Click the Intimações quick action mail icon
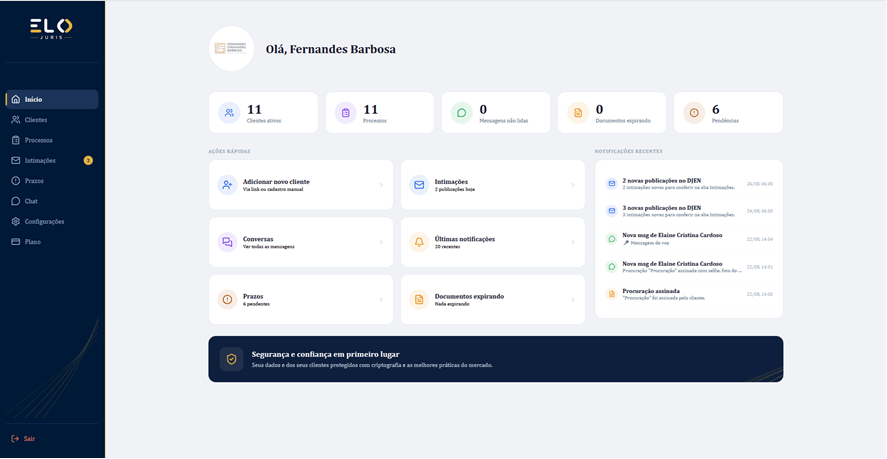The width and height of the screenshot is (887, 459). [419, 185]
